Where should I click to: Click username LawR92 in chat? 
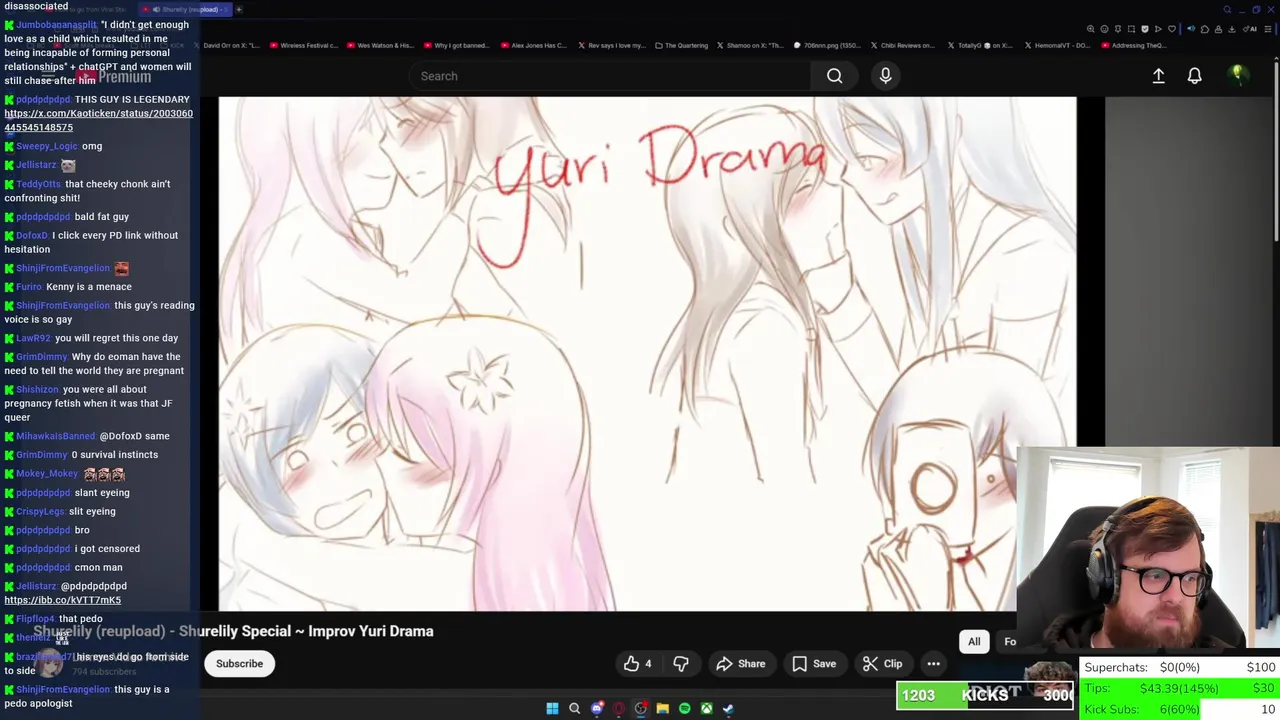[x=32, y=338]
